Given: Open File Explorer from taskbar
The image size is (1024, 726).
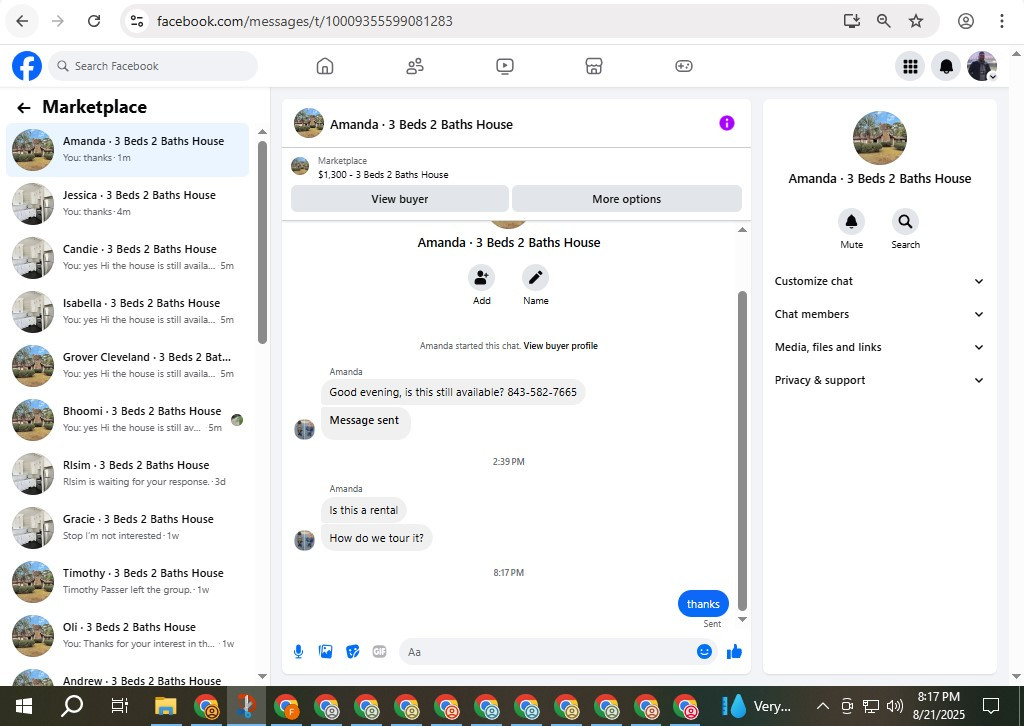Looking at the screenshot, I should pos(166,706).
